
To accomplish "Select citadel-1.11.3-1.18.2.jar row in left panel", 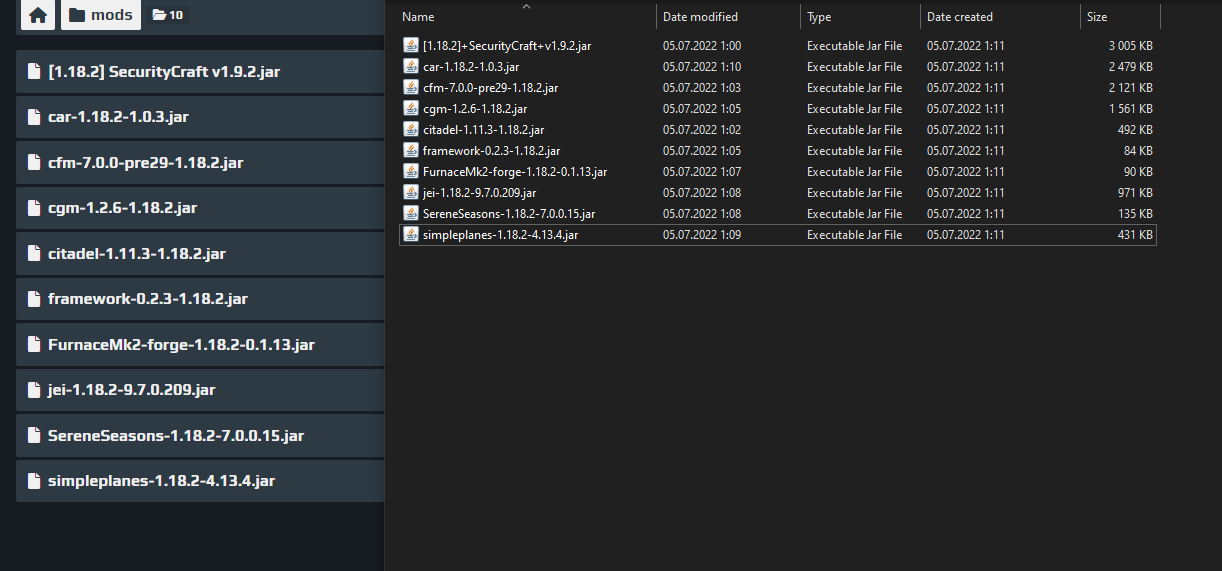I will (x=200, y=254).
